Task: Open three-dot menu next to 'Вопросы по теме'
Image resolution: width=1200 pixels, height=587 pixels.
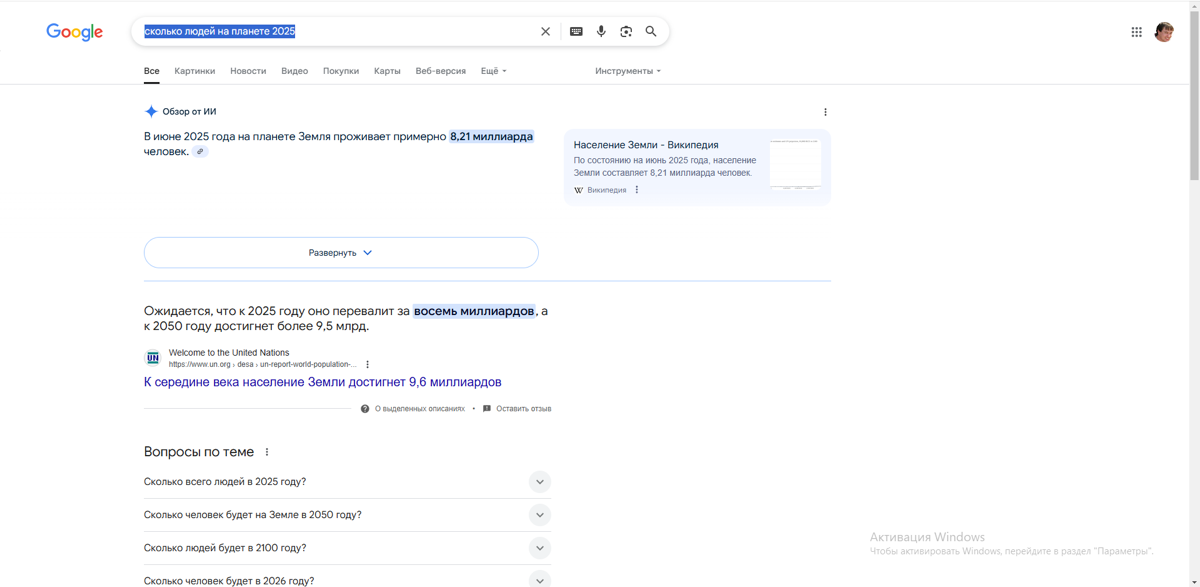Action: tap(267, 452)
